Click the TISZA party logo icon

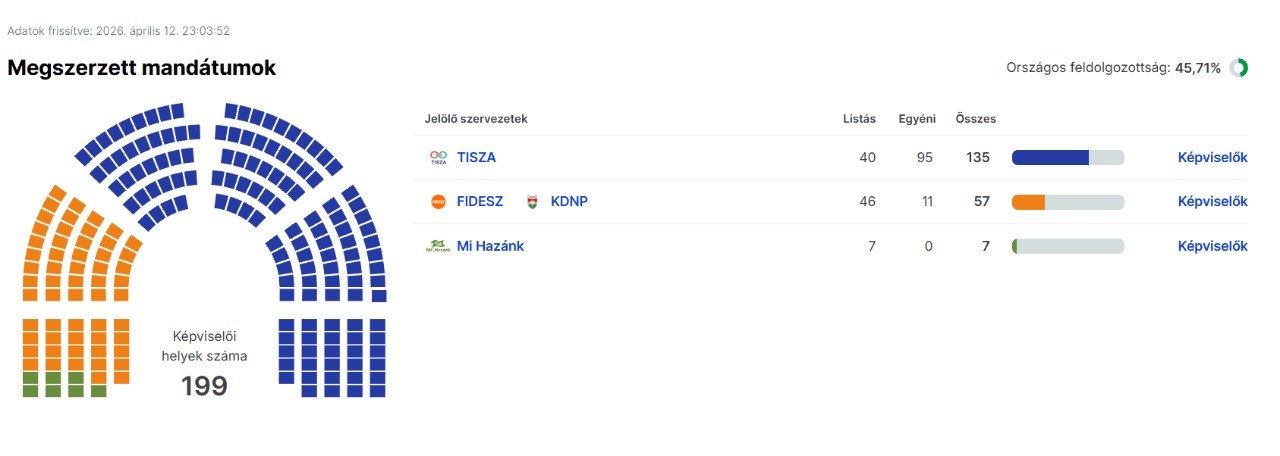coord(437,157)
